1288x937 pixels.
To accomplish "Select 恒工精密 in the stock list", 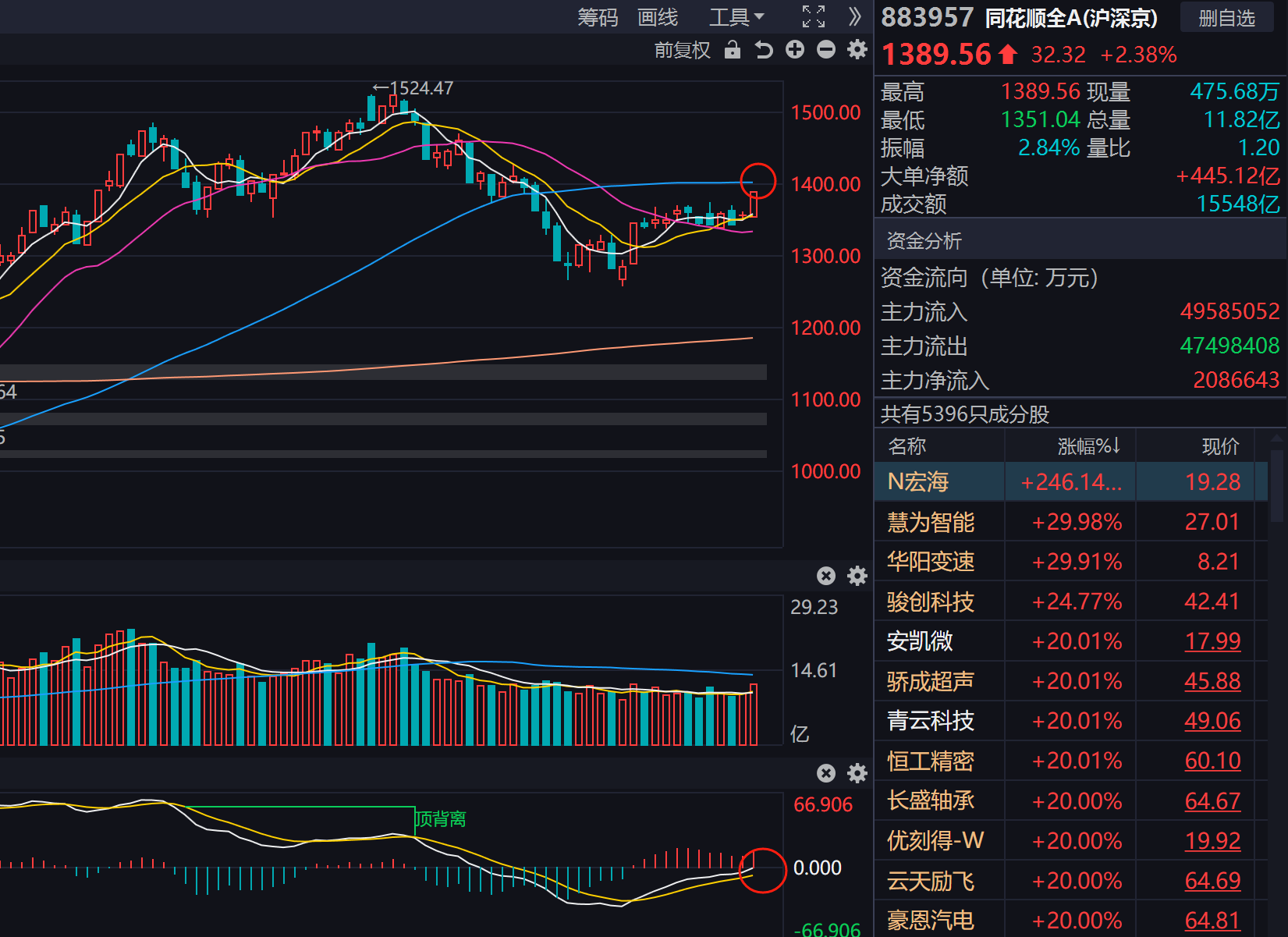I will point(931,761).
